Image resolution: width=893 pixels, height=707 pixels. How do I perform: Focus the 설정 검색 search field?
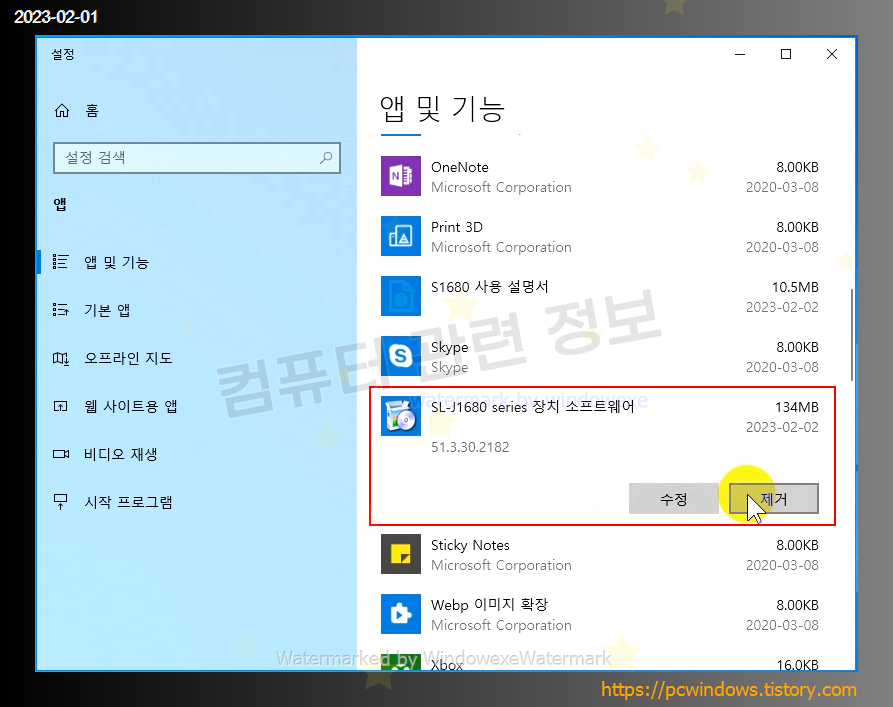pyautogui.click(x=197, y=158)
